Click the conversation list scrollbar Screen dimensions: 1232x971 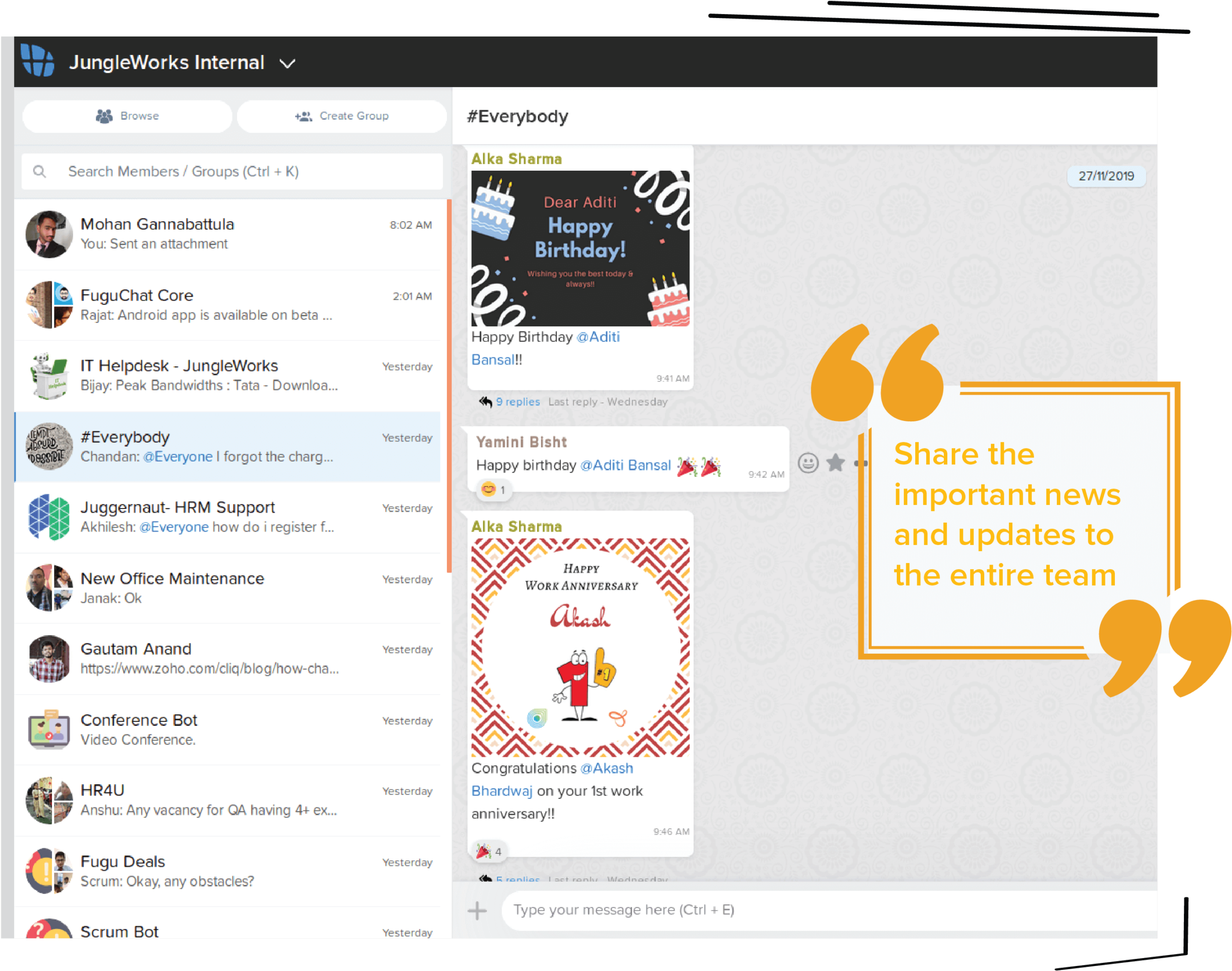(449, 386)
